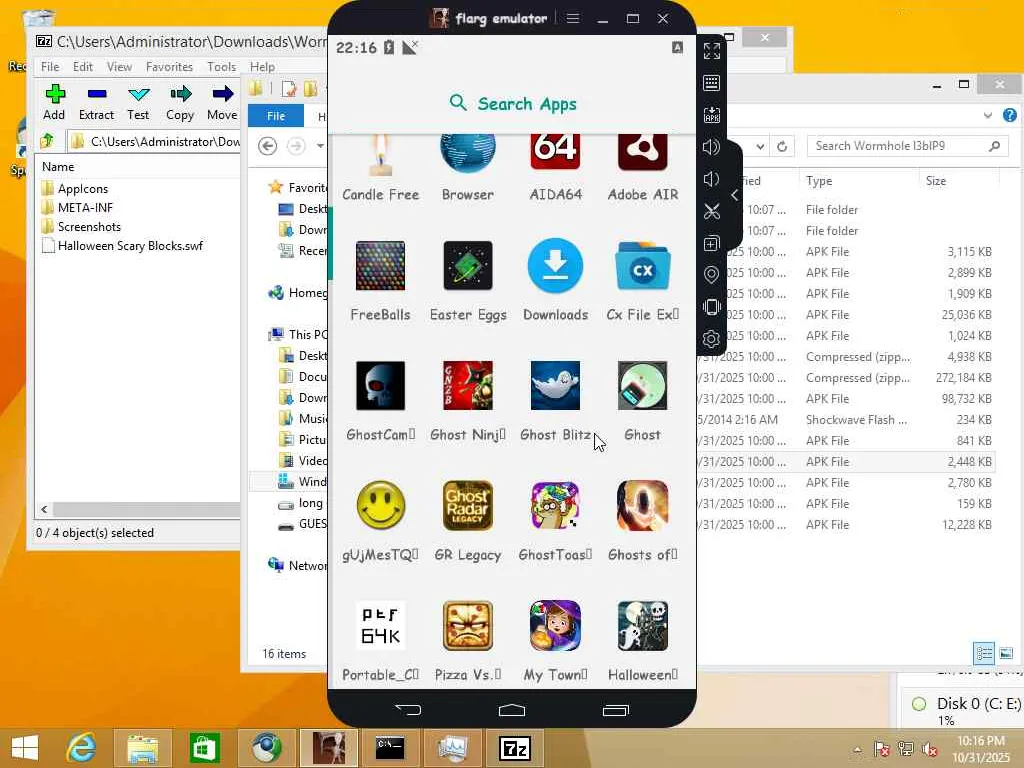Open the File tab in Explorer ribbon

click(x=276, y=116)
